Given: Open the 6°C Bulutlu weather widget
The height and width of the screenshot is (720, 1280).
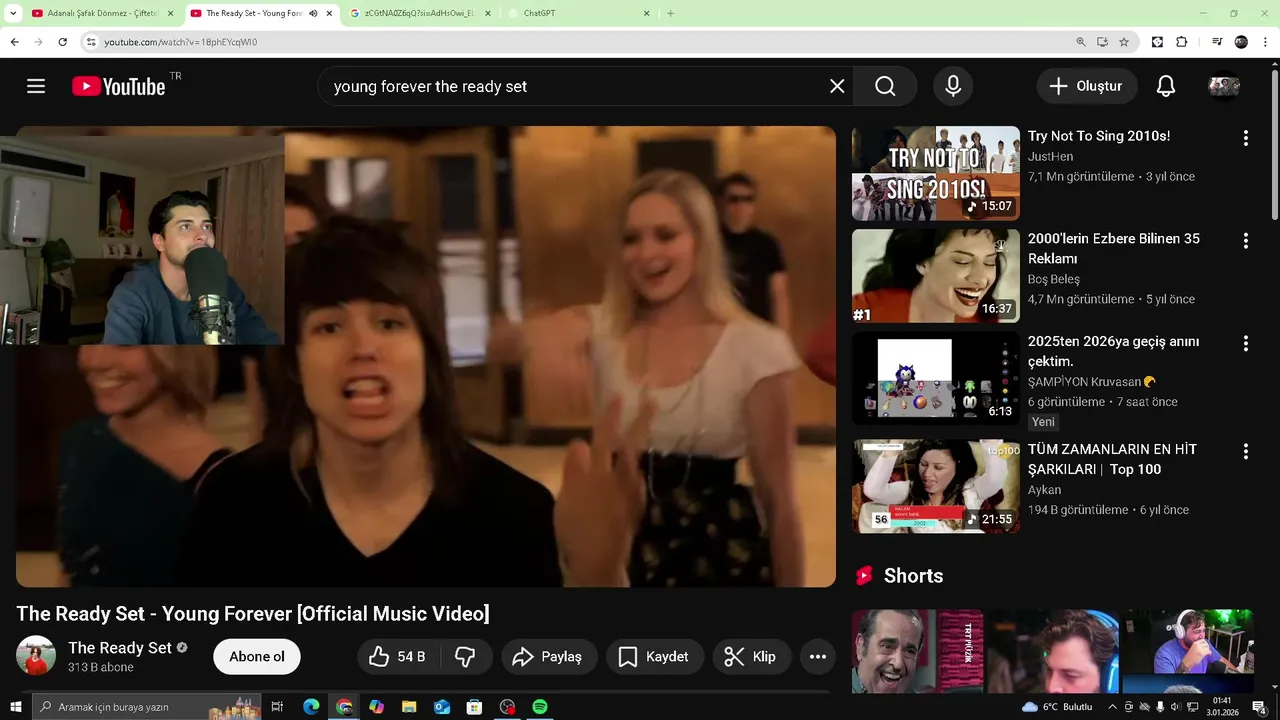Looking at the screenshot, I should pos(1057,707).
